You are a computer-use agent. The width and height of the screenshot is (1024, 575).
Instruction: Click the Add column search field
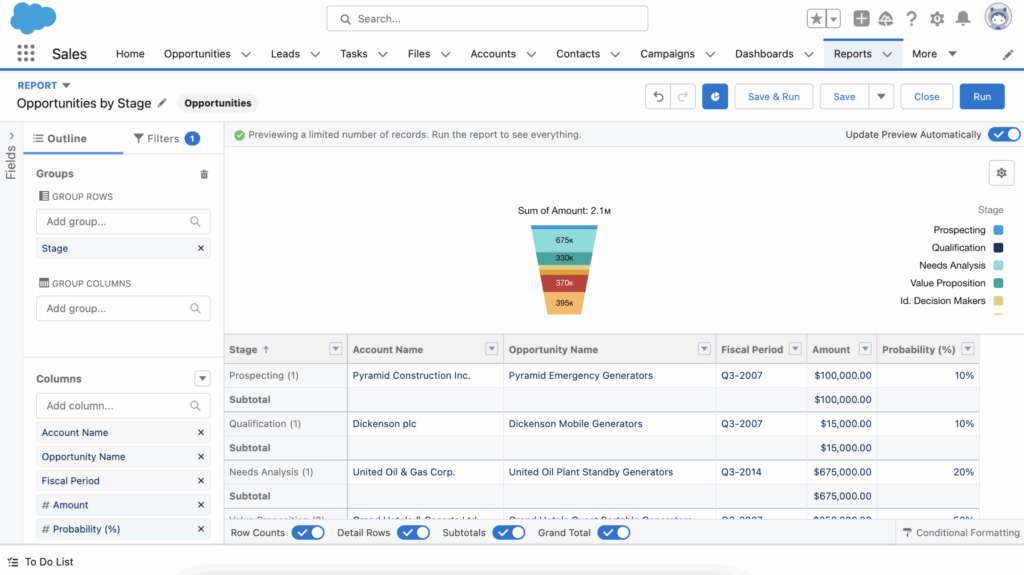click(123, 406)
